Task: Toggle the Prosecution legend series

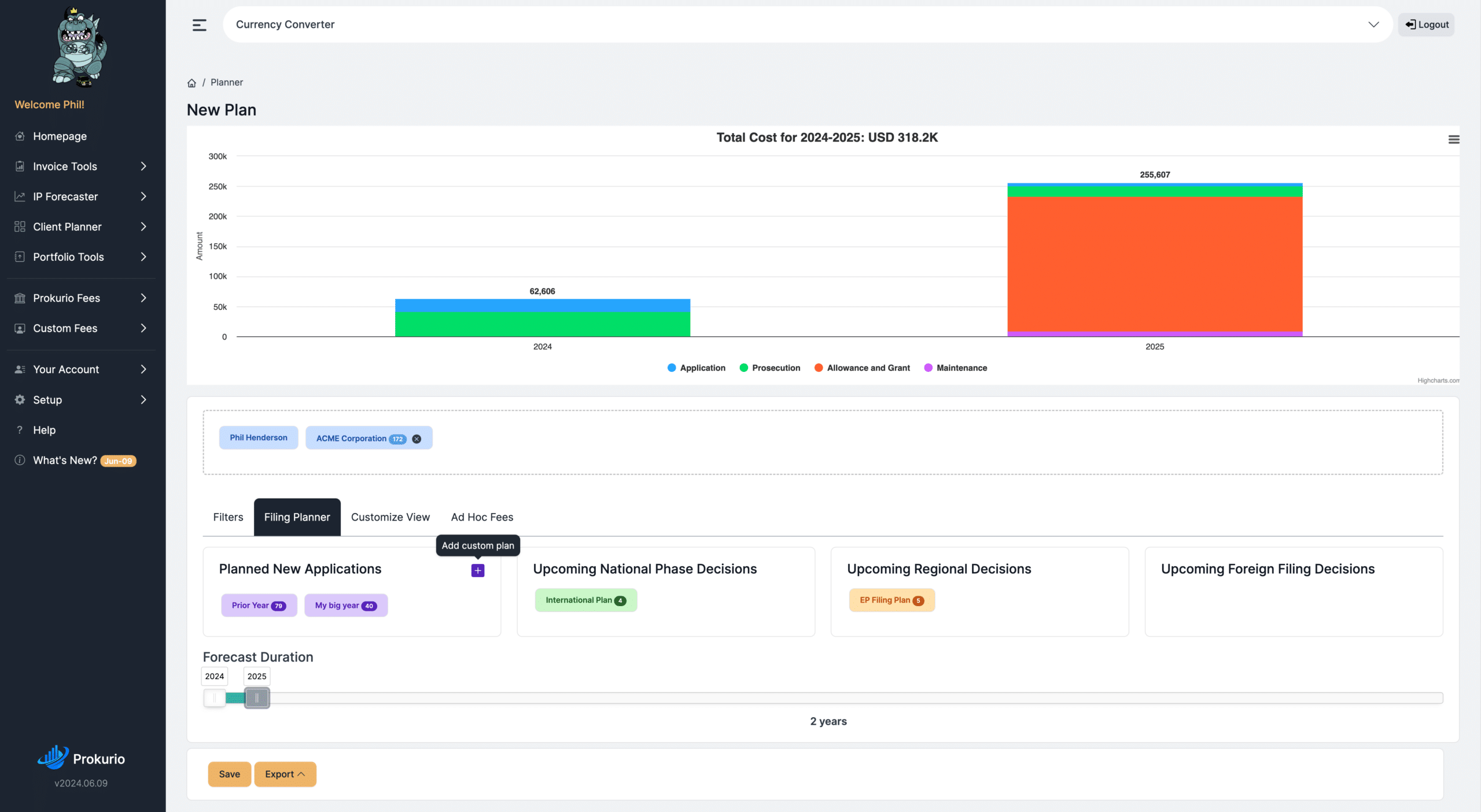Action: (769, 368)
